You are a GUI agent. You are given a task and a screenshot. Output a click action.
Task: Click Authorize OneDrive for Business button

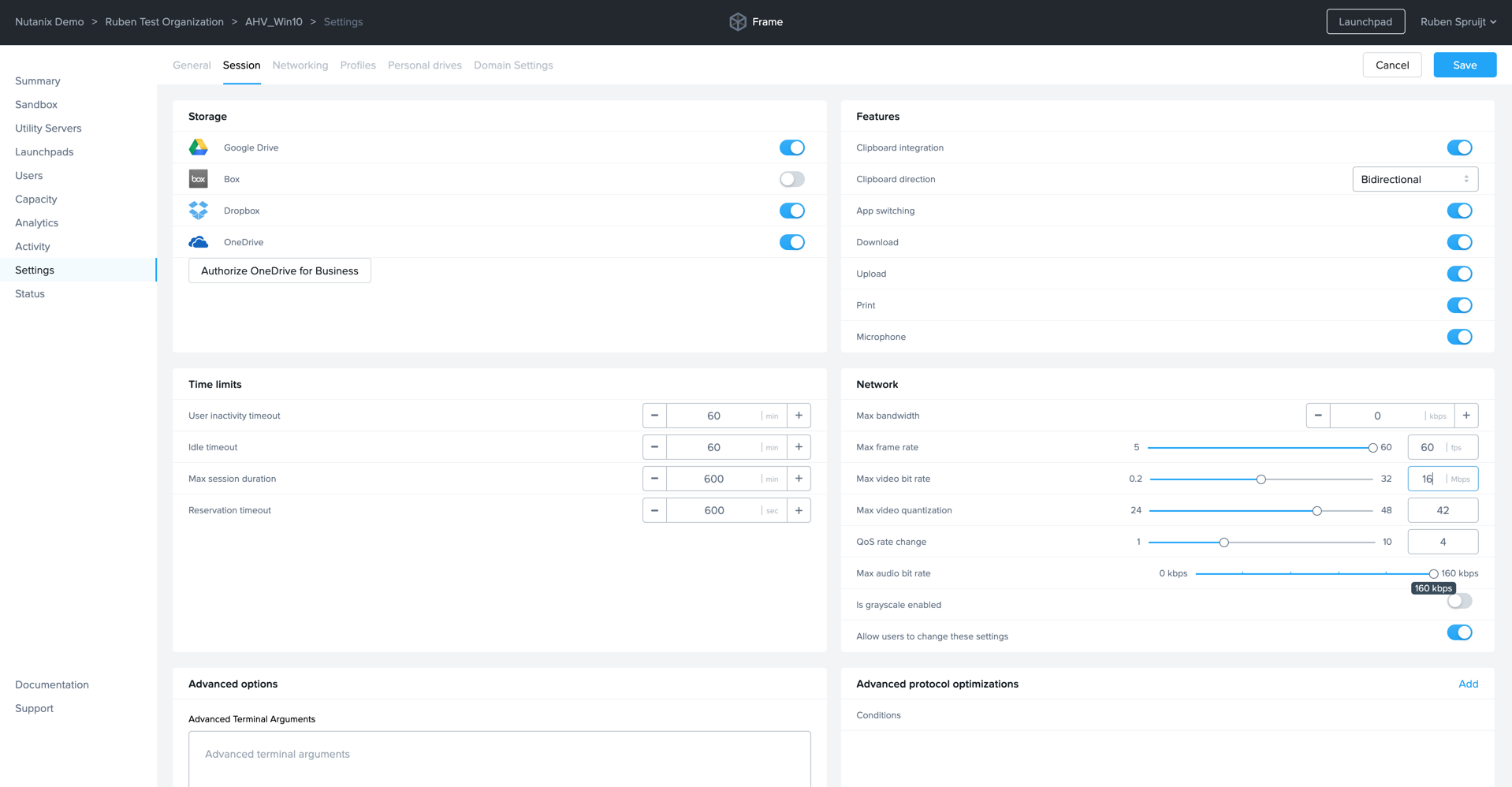click(x=279, y=270)
